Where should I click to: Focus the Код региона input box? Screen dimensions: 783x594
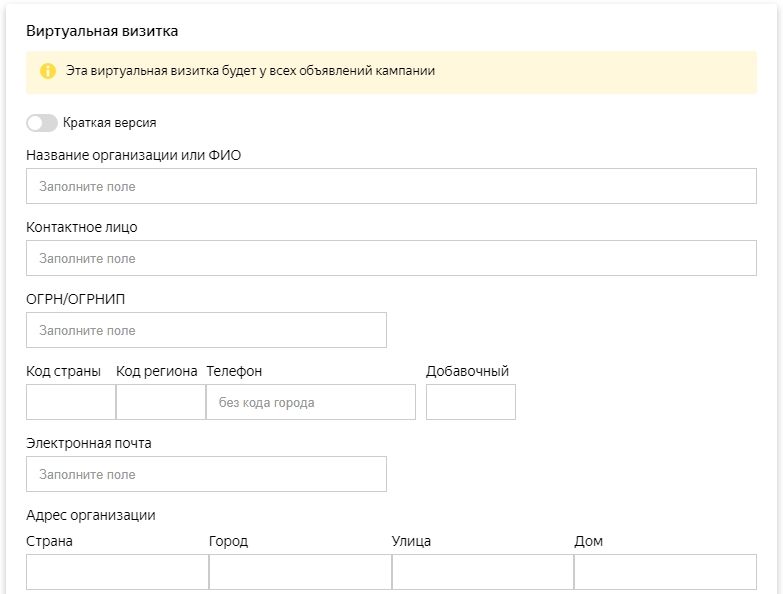tap(160, 402)
